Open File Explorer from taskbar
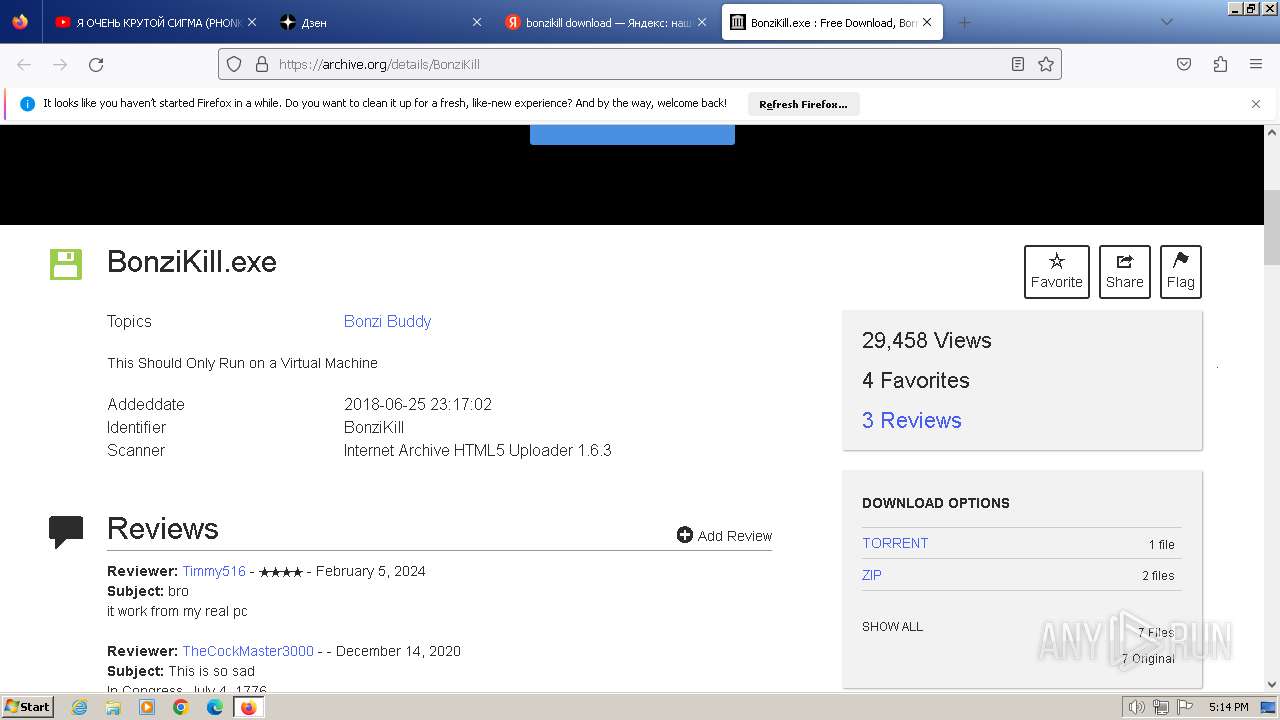 point(113,707)
